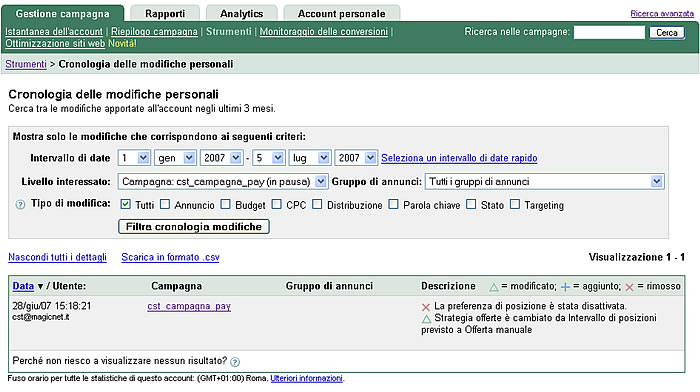Open help icon after 'nessun risultato?' question
This screenshot has height=392, width=700.
235,362
